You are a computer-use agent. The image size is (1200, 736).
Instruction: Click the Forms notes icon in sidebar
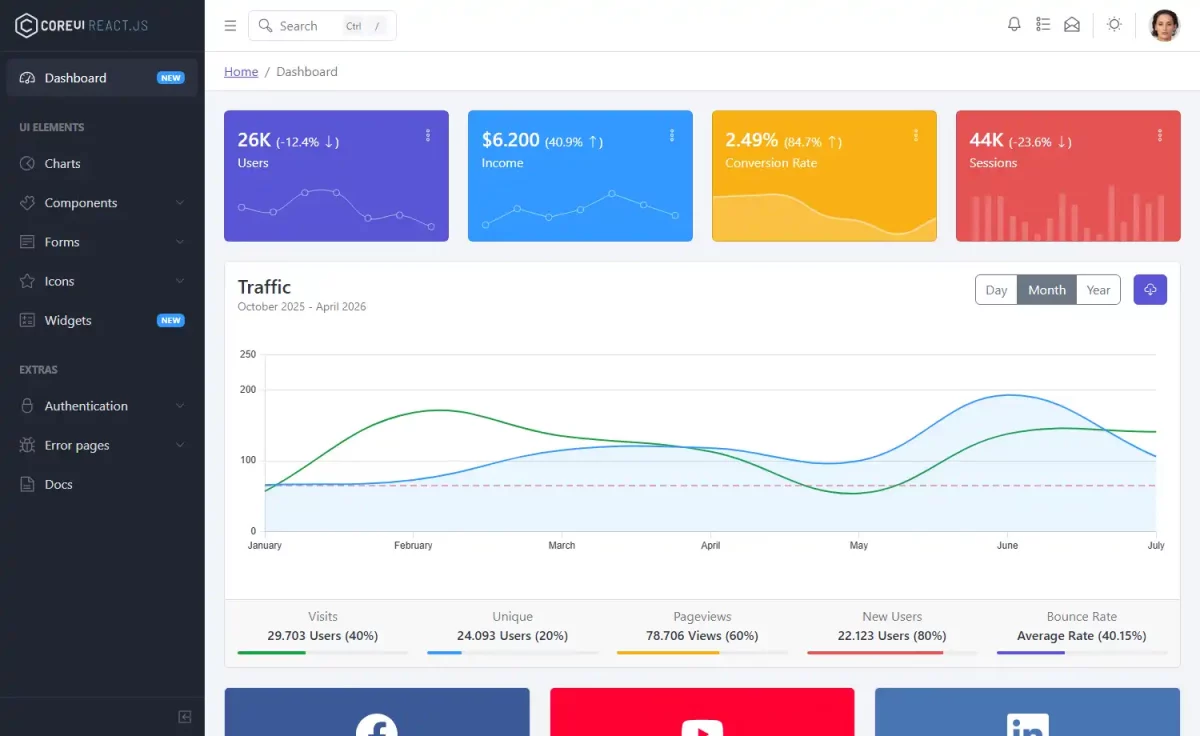[x=27, y=242]
